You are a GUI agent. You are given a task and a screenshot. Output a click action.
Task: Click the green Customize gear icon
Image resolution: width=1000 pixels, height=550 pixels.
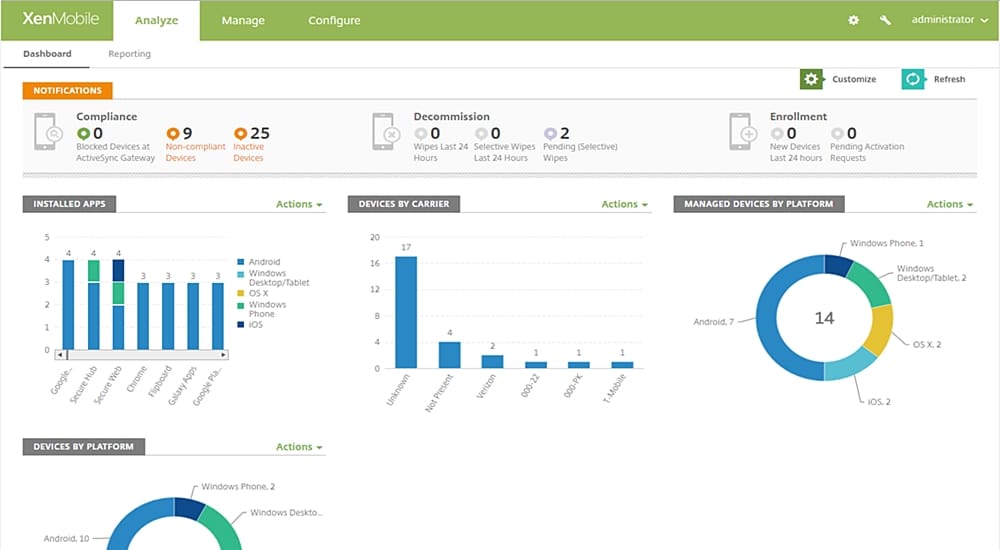click(x=811, y=79)
